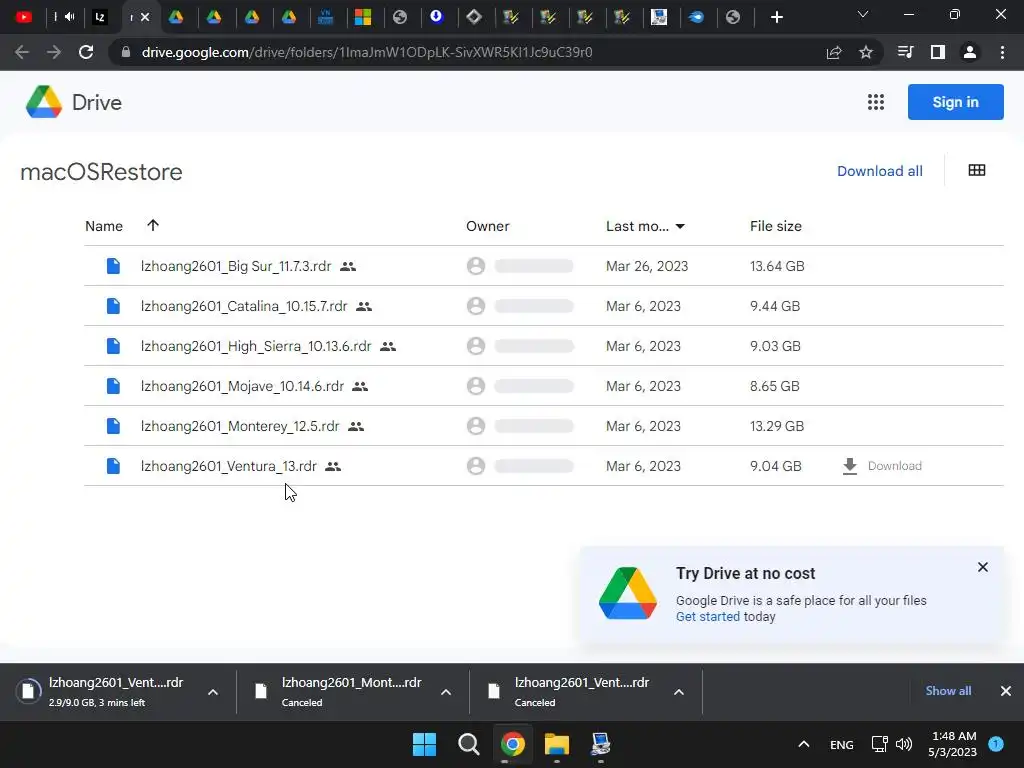The image size is (1024, 768).
Task: Click the File size column header
Action: tap(775, 226)
